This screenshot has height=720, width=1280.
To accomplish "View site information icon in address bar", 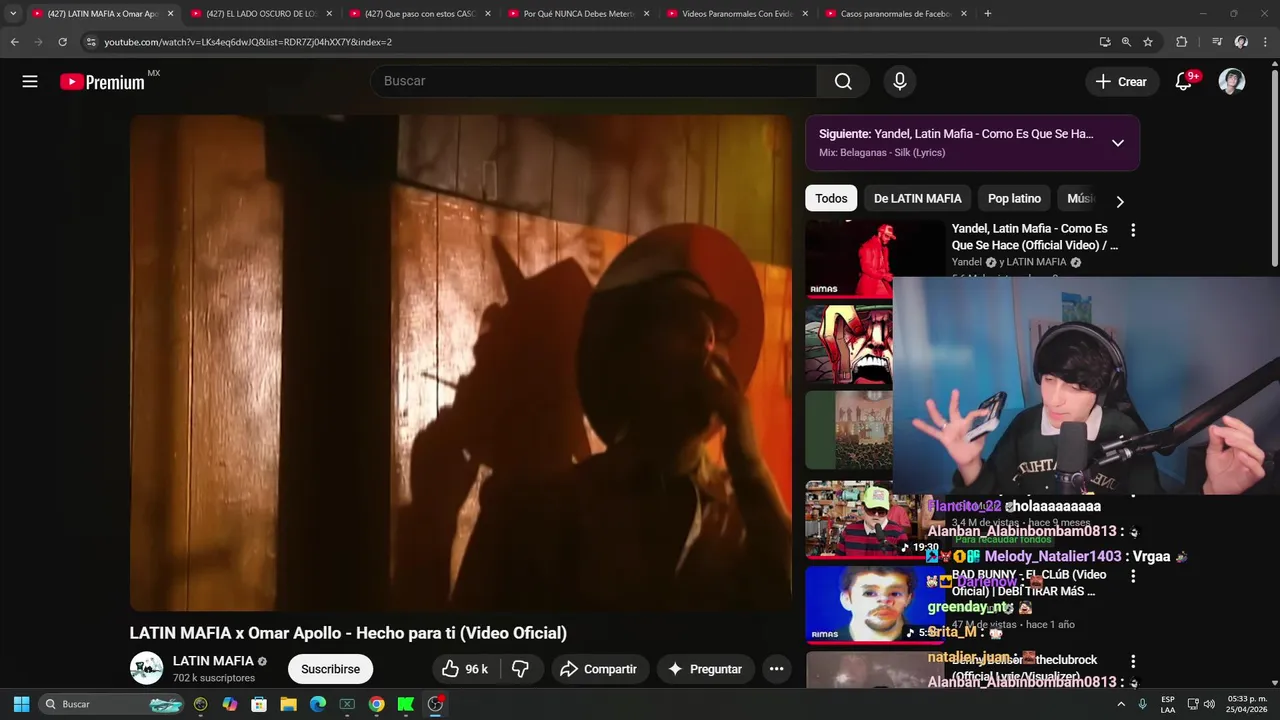I will pyautogui.click(x=91, y=42).
